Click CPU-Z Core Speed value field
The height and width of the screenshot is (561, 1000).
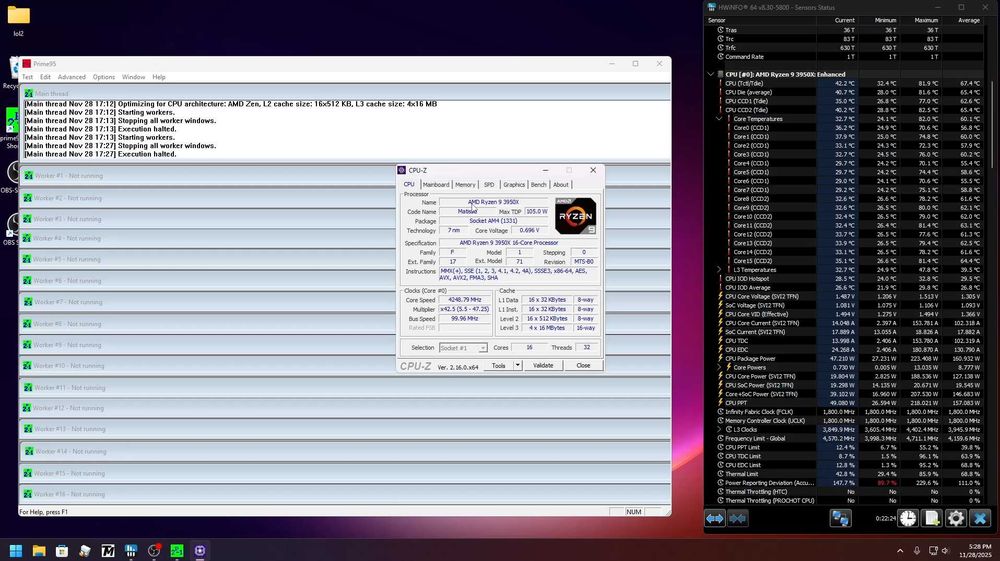click(464, 300)
